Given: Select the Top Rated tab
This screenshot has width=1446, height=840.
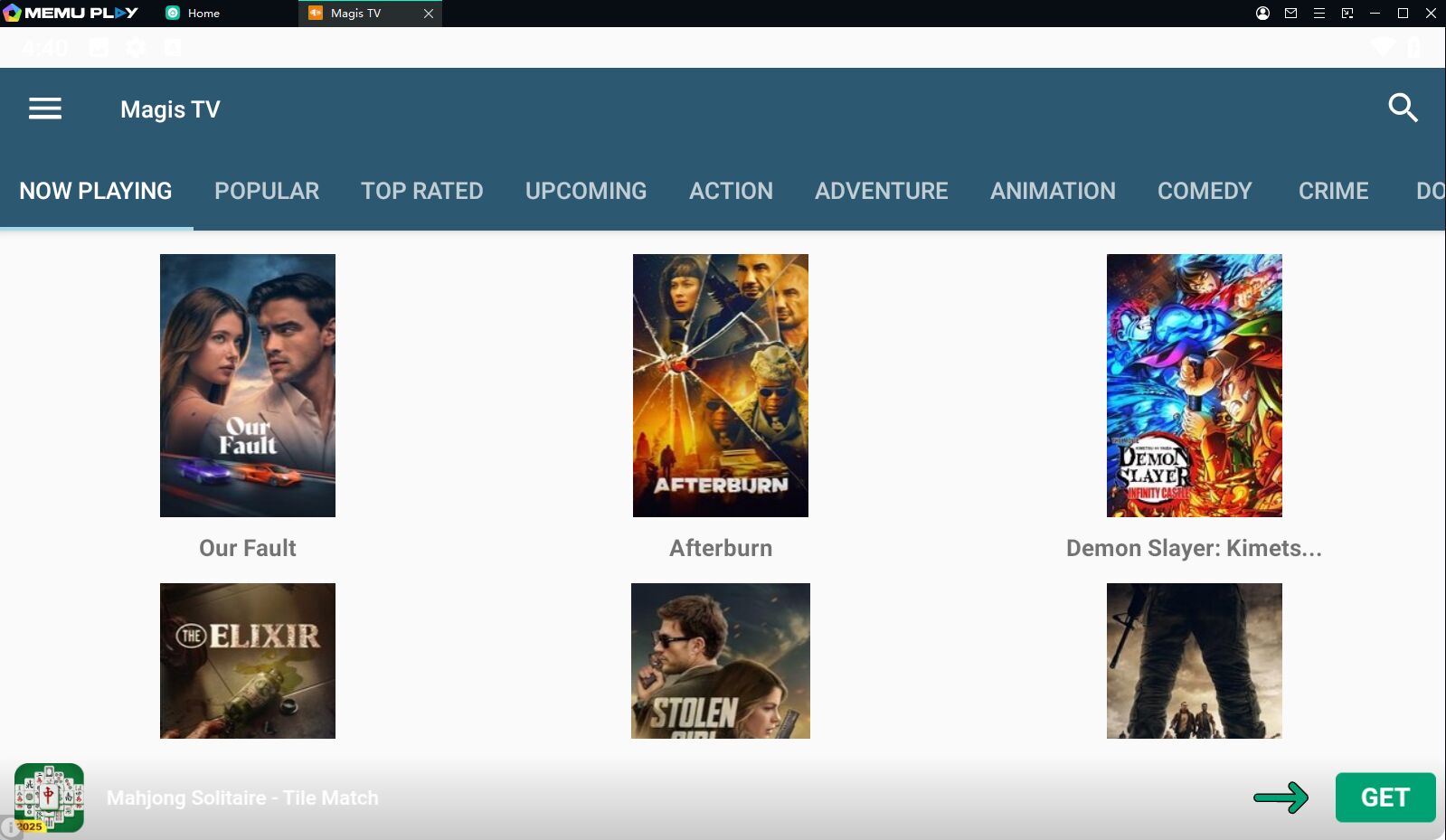Looking at the screenshot, I should coord(421,191).
